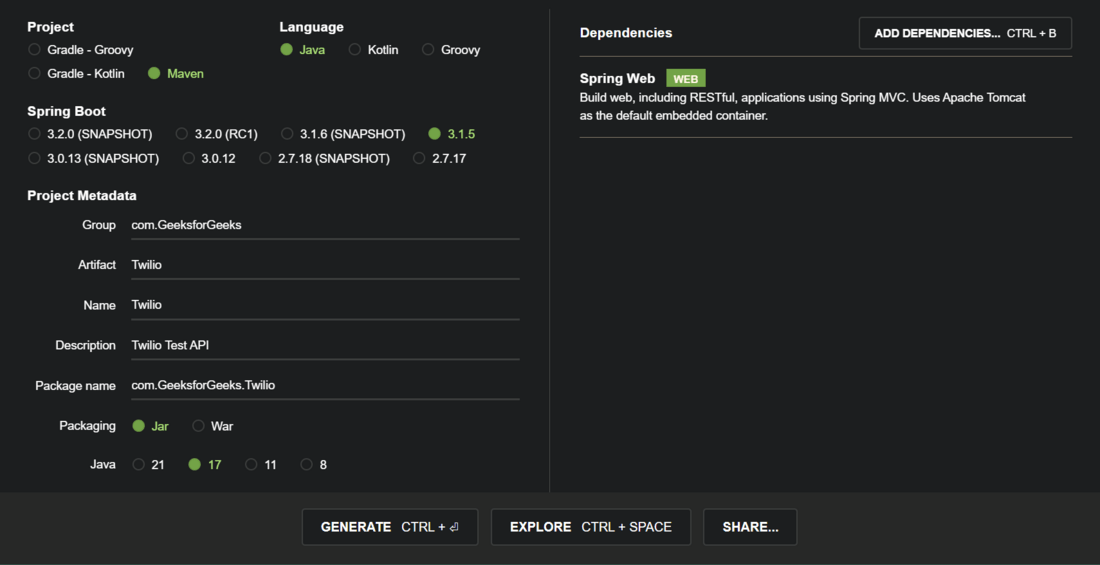Open the SHARE... dialog
This screenshot has height=565, width=1100.
click(x=750, y=527)
